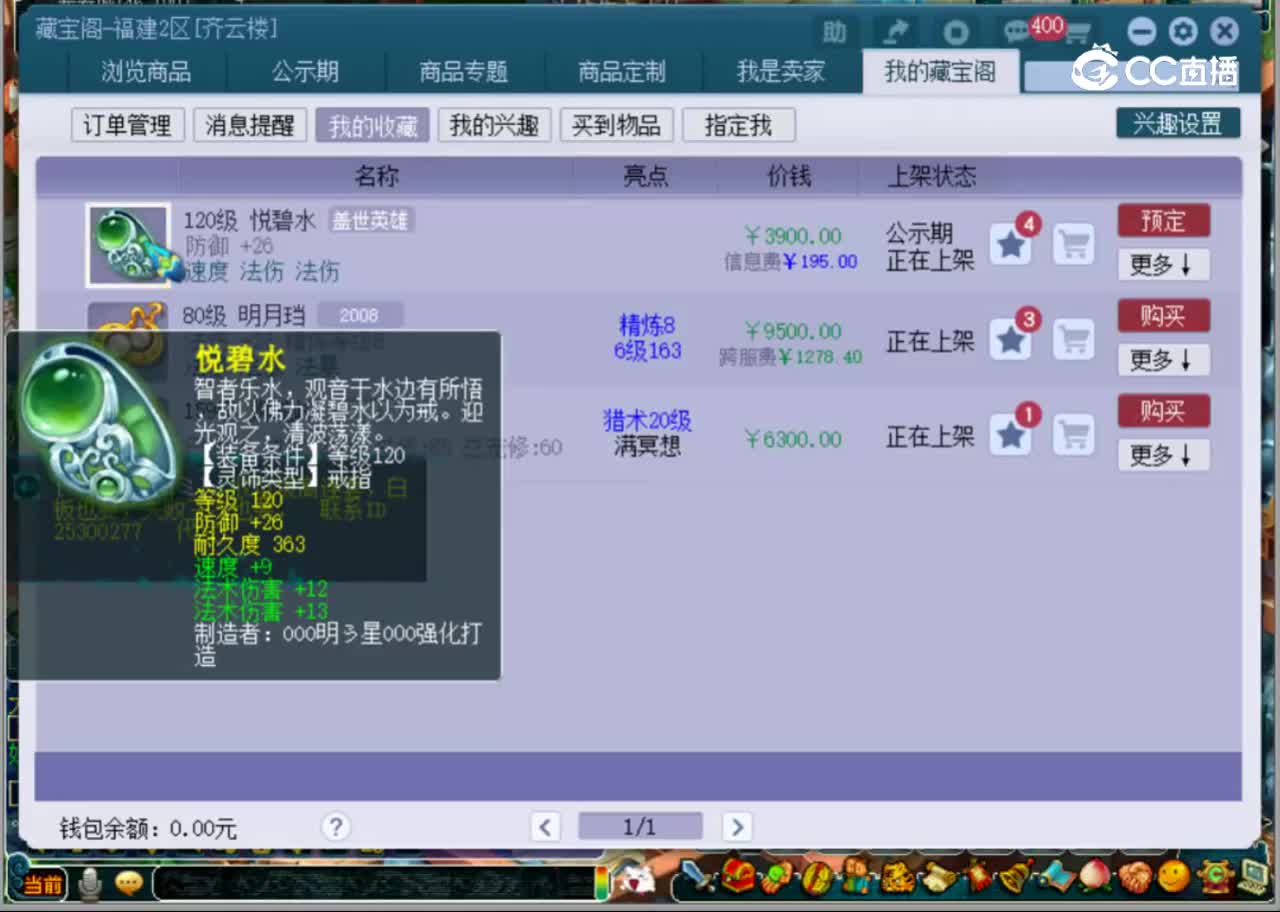
Task: Toggle favorite star on the 明月珰 row
Action: (1011, 340)
